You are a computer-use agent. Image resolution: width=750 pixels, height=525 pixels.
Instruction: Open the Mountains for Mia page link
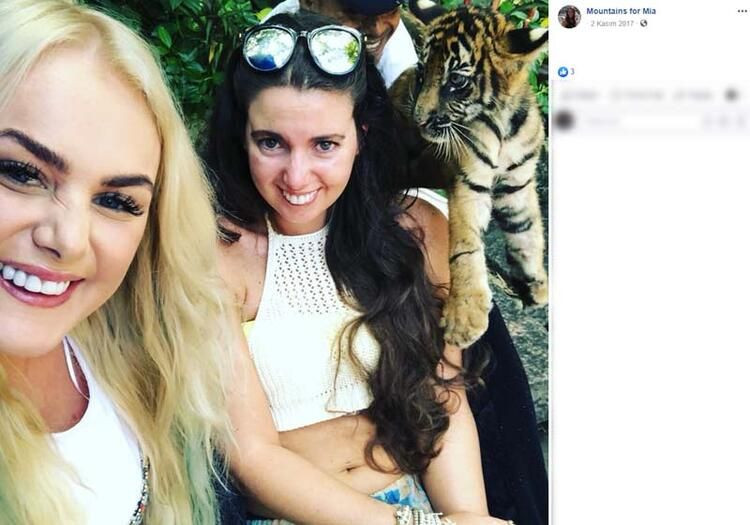point(621,11)
